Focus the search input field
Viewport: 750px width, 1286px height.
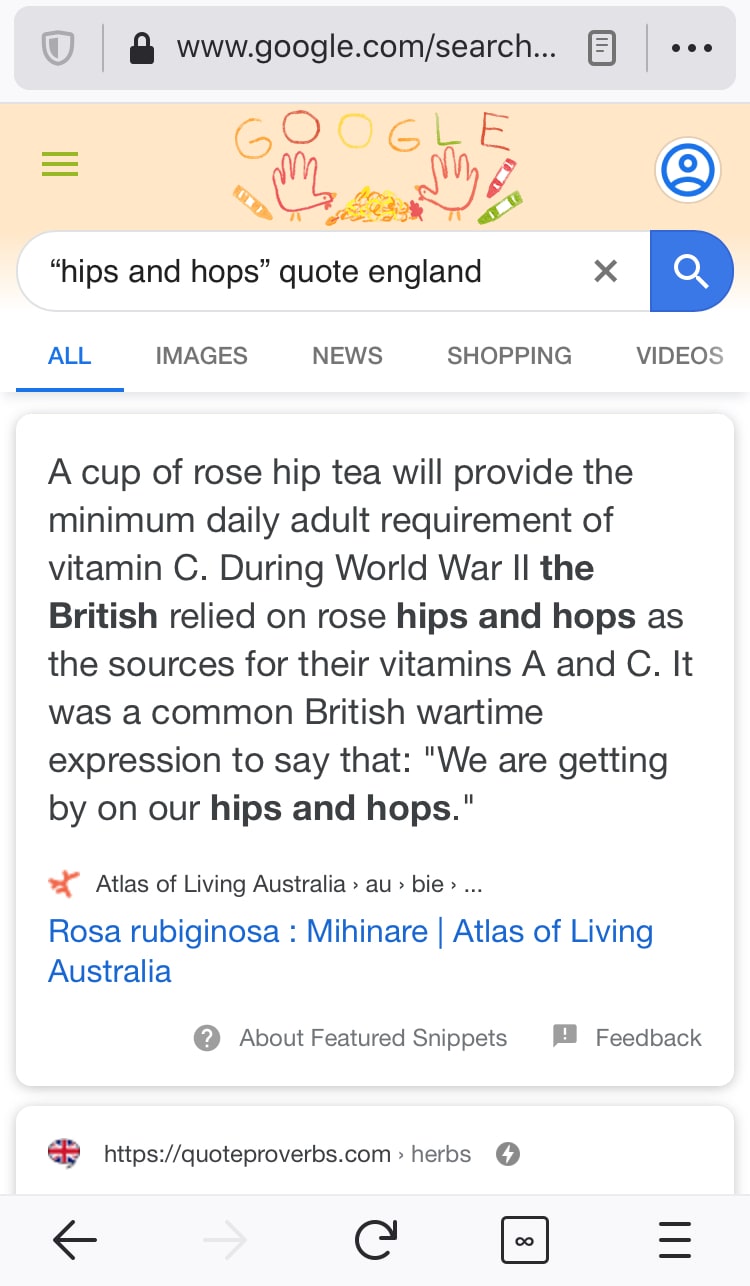pyautogui.click(x=300, y=271)
